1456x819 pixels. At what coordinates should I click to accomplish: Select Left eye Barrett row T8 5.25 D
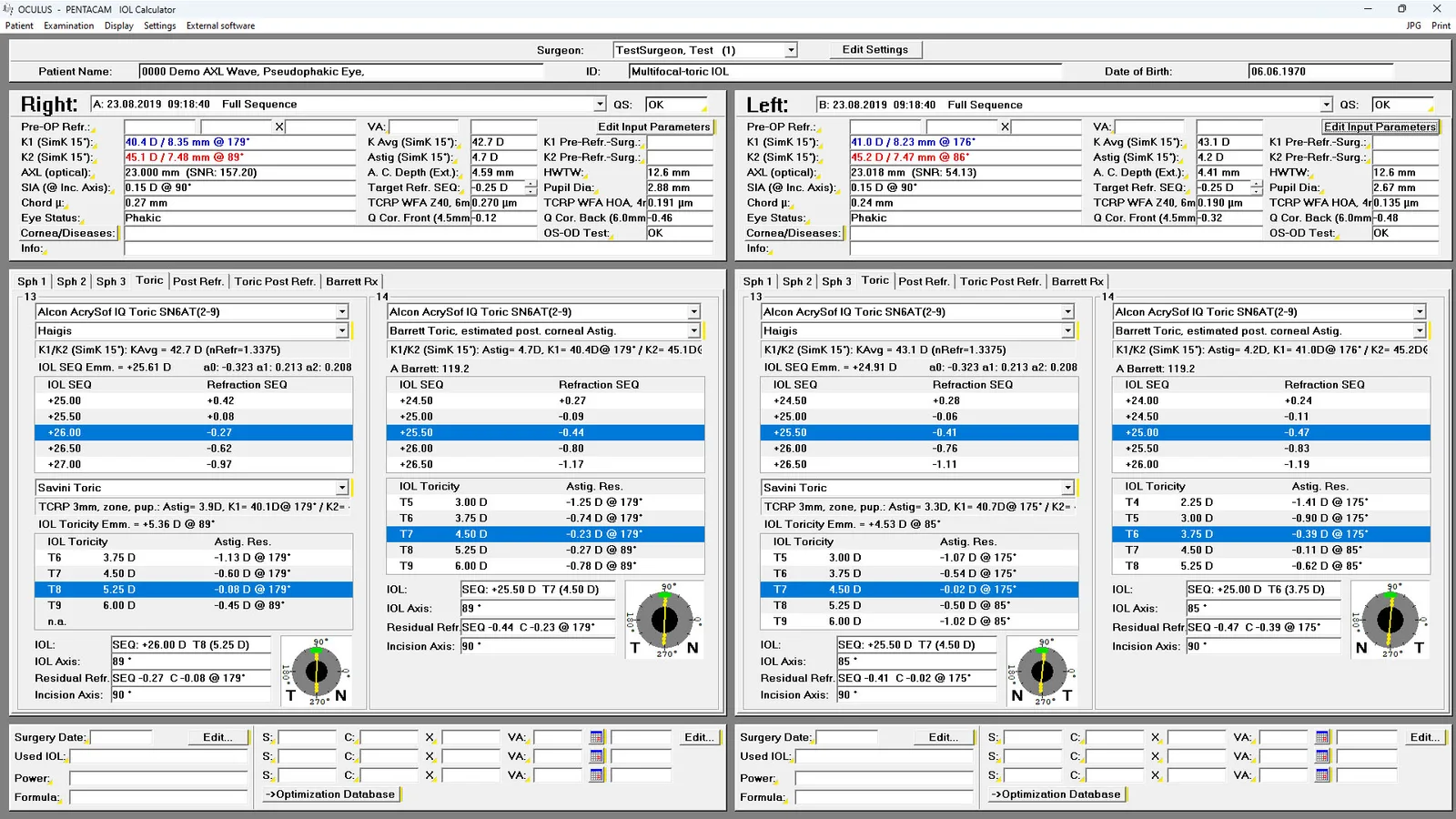point(1271,566)
